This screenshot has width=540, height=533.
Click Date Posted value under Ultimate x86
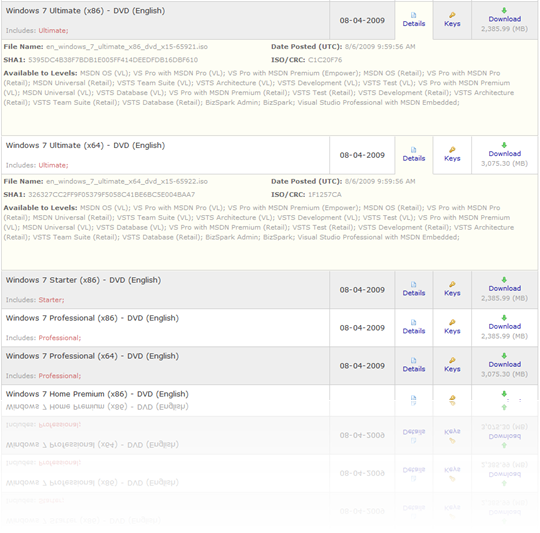[x=380, y=46]
